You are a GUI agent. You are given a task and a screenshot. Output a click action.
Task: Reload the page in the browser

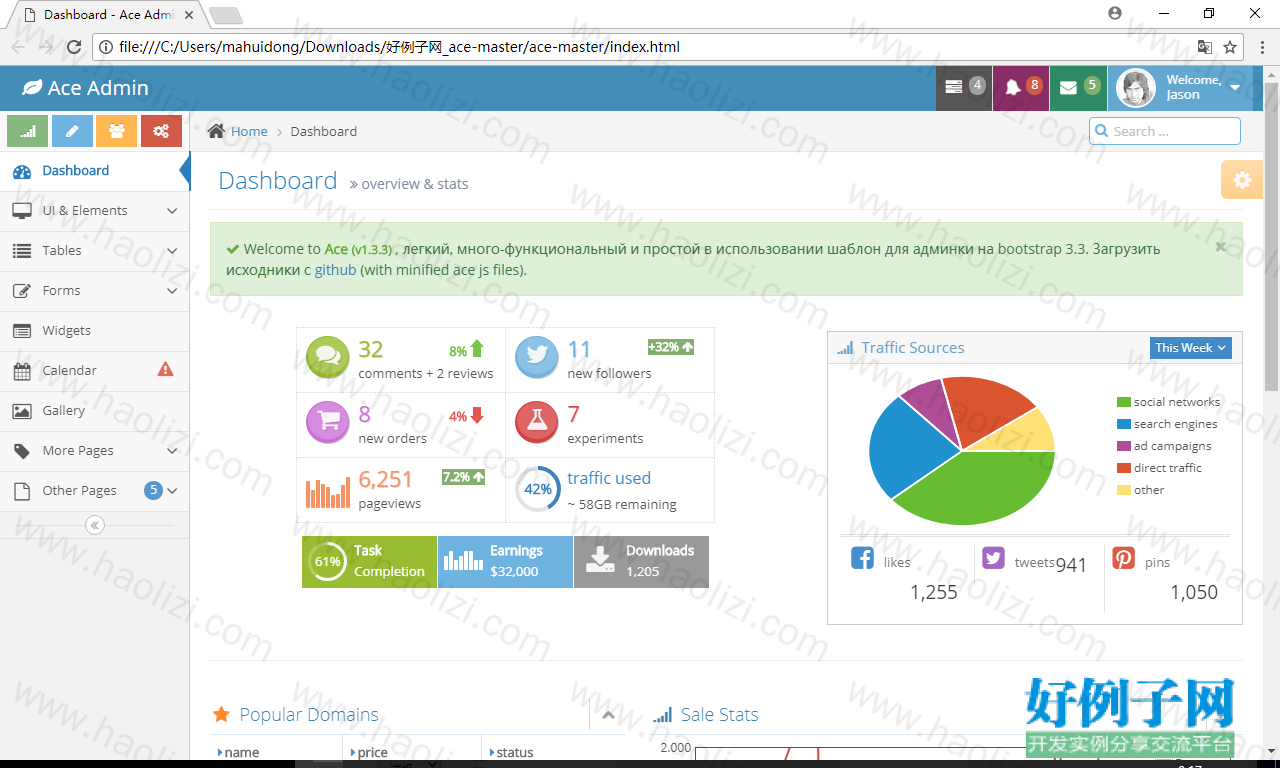tap(74, 47)
